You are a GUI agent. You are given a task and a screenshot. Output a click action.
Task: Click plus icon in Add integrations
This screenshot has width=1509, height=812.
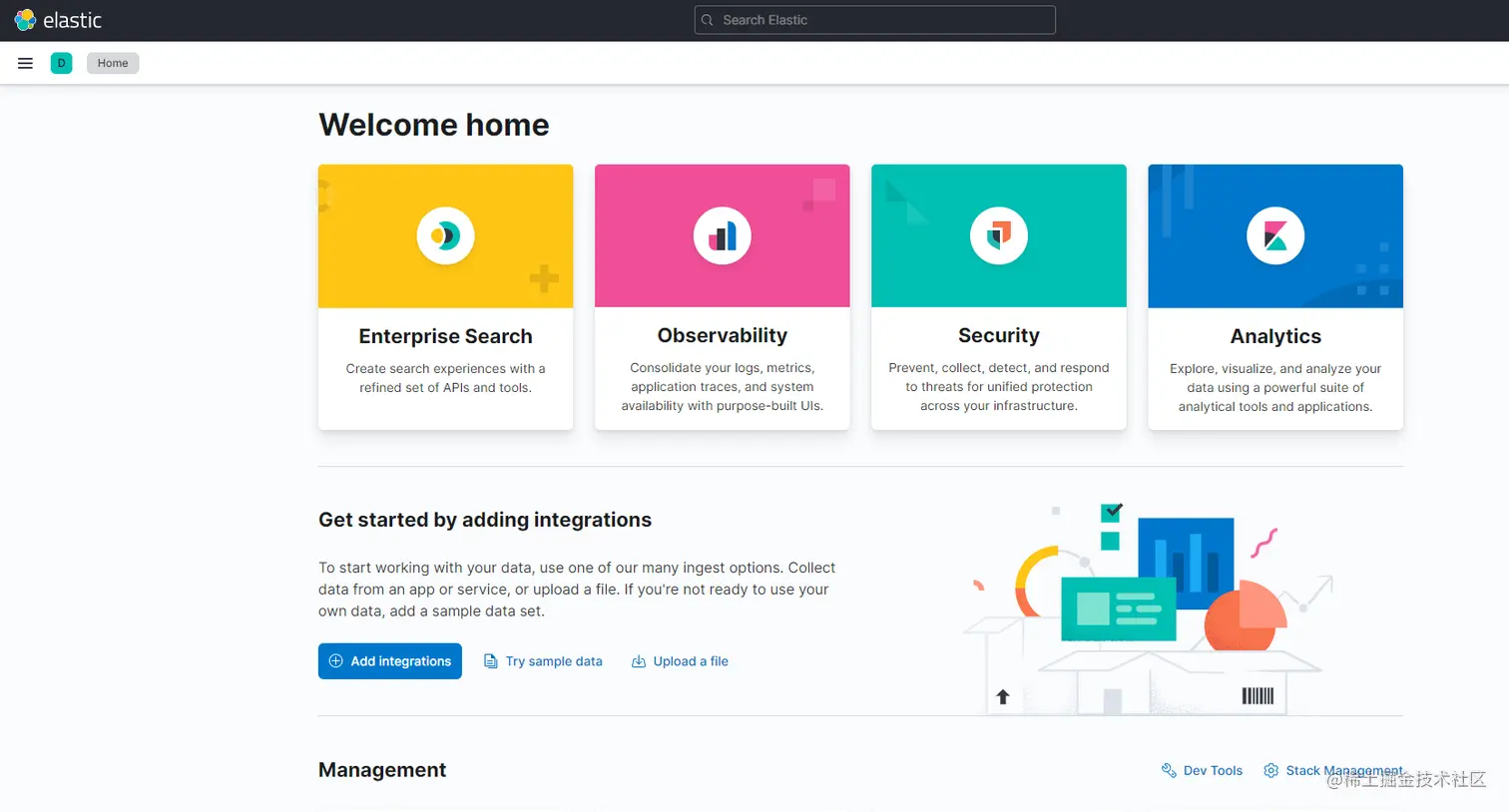pos(336,661)
